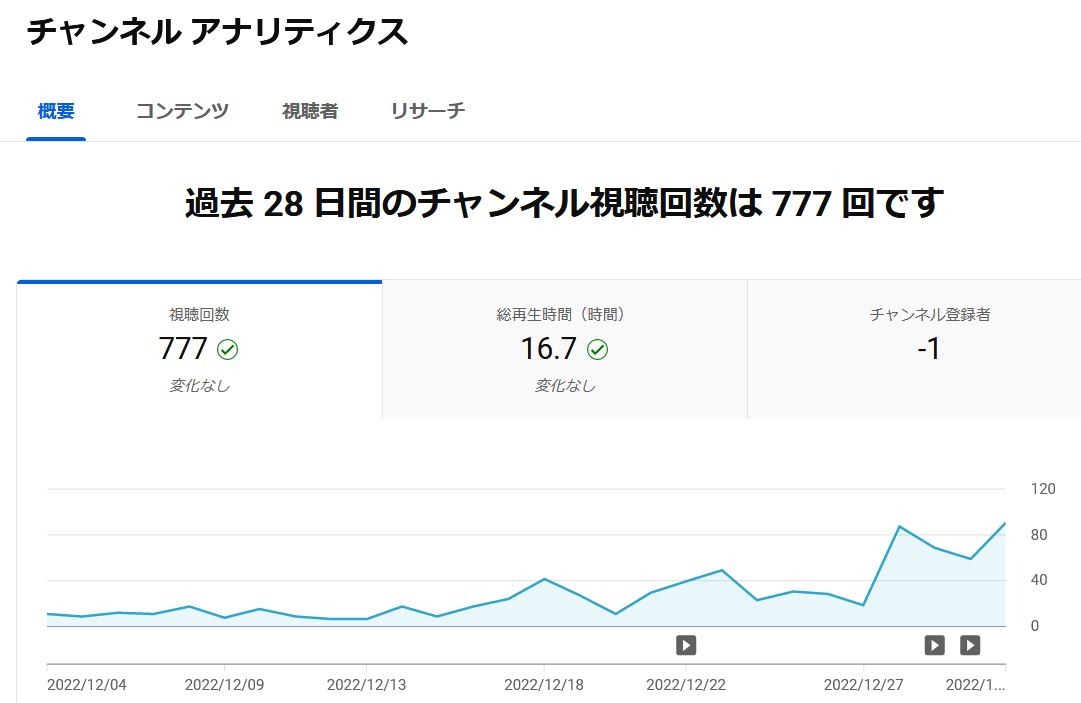Screen dimensions: 1081x703
Task: Click the last data point on chart line
Action: [x=1004, y=523]
